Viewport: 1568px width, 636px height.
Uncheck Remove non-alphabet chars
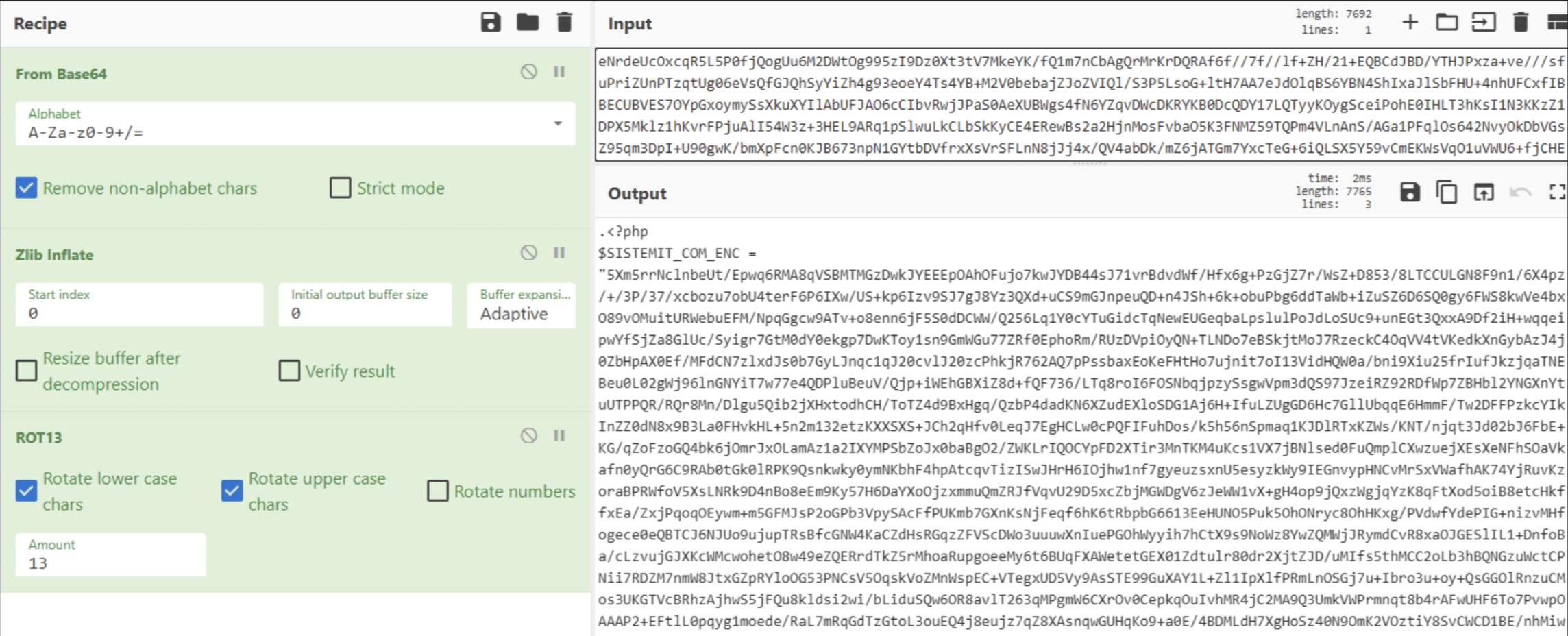[26, 188]
